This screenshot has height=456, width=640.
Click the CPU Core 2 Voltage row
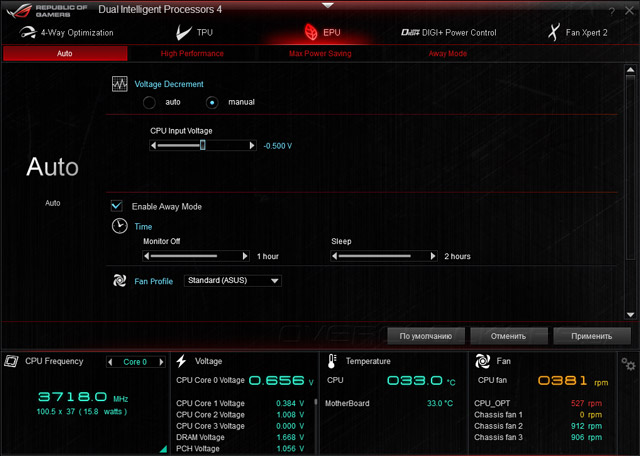[240, 415]
